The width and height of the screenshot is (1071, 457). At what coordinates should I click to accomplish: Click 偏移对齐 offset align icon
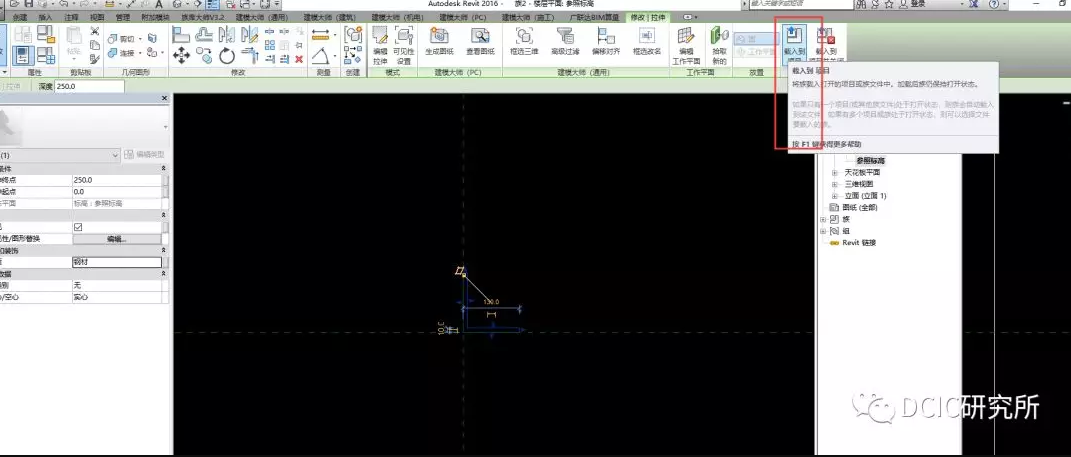[606, 41]
